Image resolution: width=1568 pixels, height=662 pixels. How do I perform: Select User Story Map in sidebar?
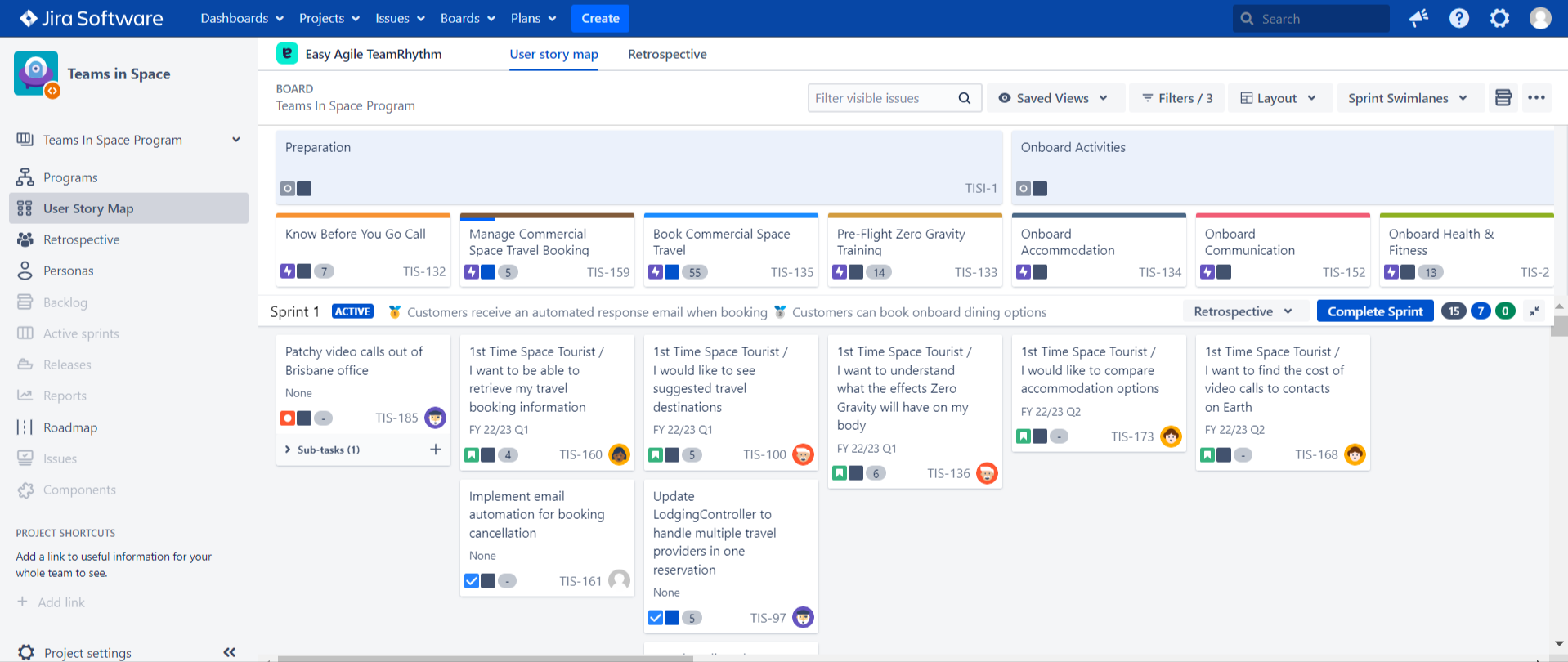[x=128, y=208]
